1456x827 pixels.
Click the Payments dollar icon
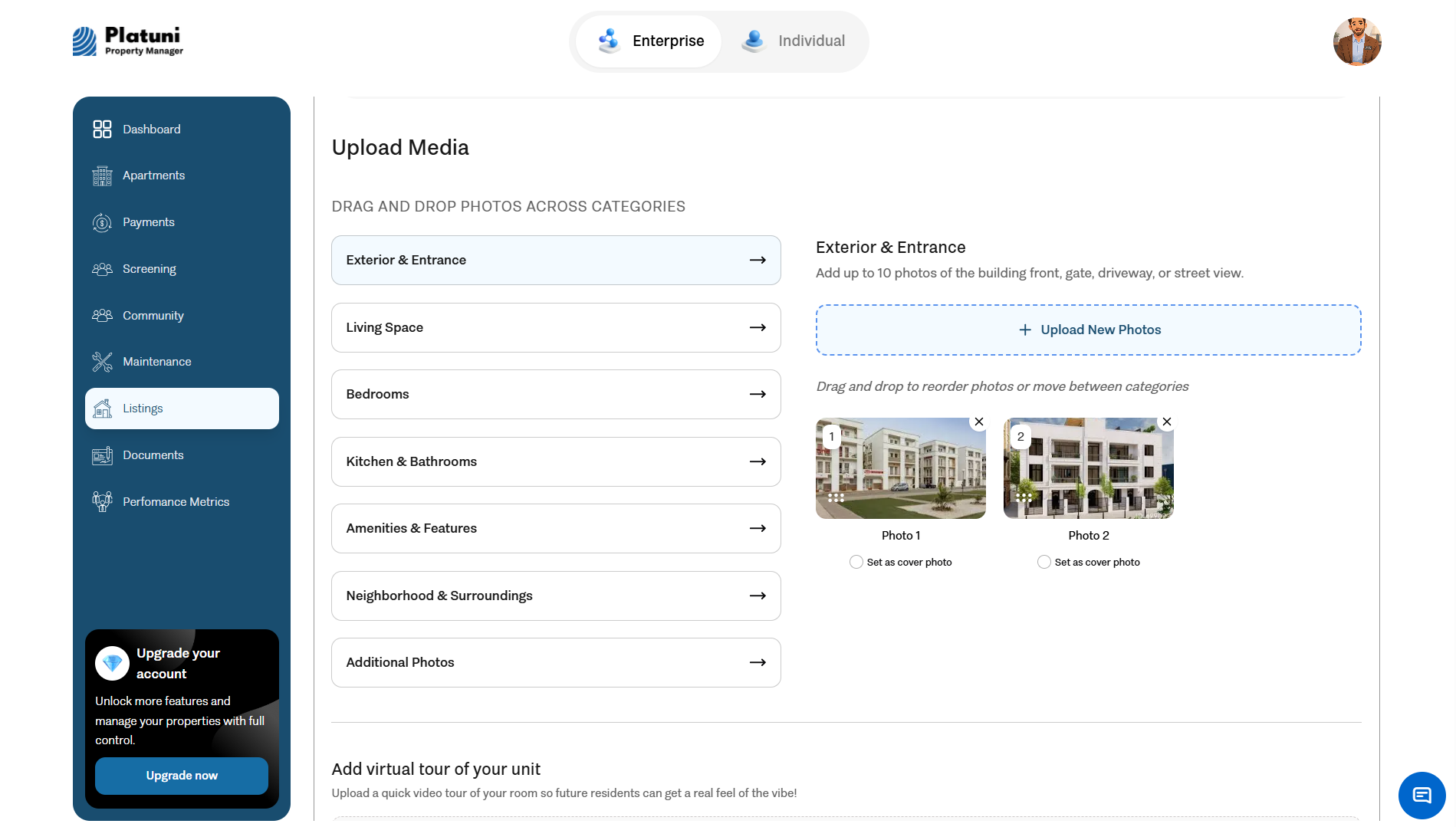pyautogui.click(x=102, y=222)
